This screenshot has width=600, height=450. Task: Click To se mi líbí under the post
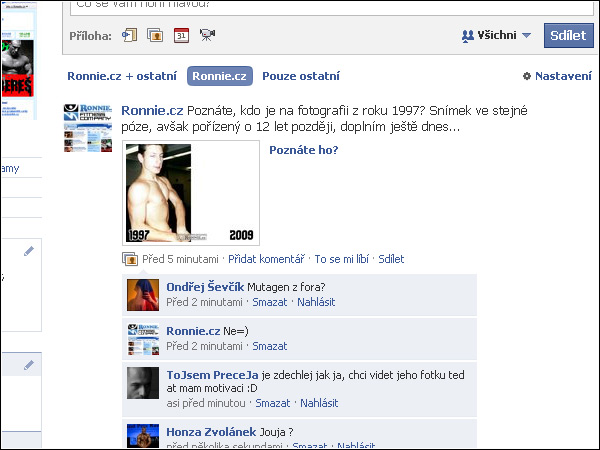pyautogui.click(x=341, y=259)
